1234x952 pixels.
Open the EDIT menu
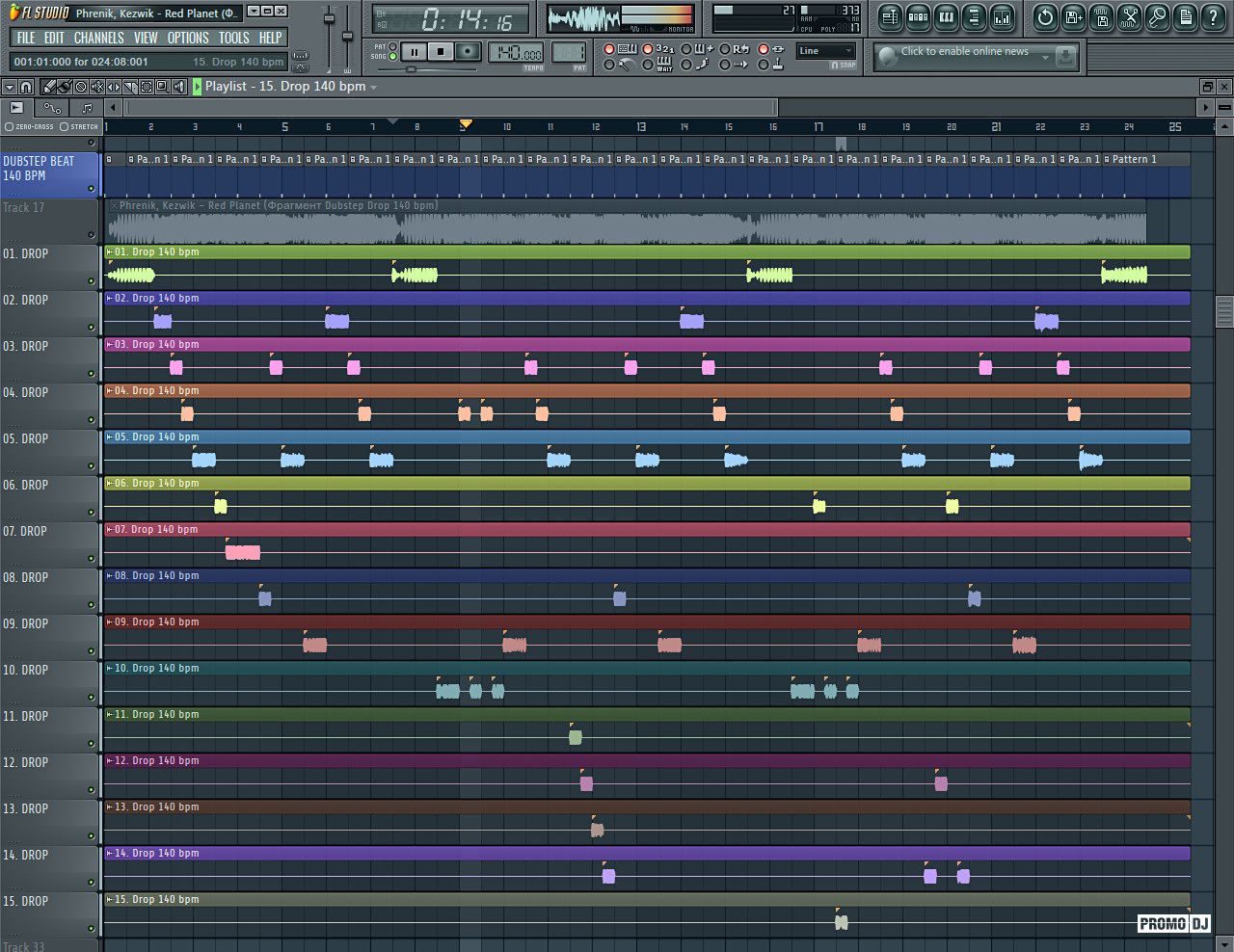[x=54, y=38]
